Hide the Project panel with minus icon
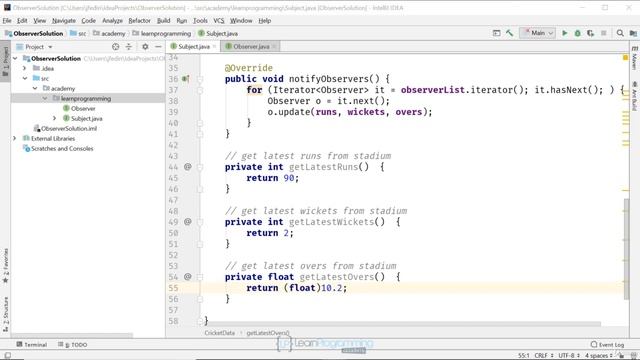Viewport: 640px width, 360px height. 158,47
